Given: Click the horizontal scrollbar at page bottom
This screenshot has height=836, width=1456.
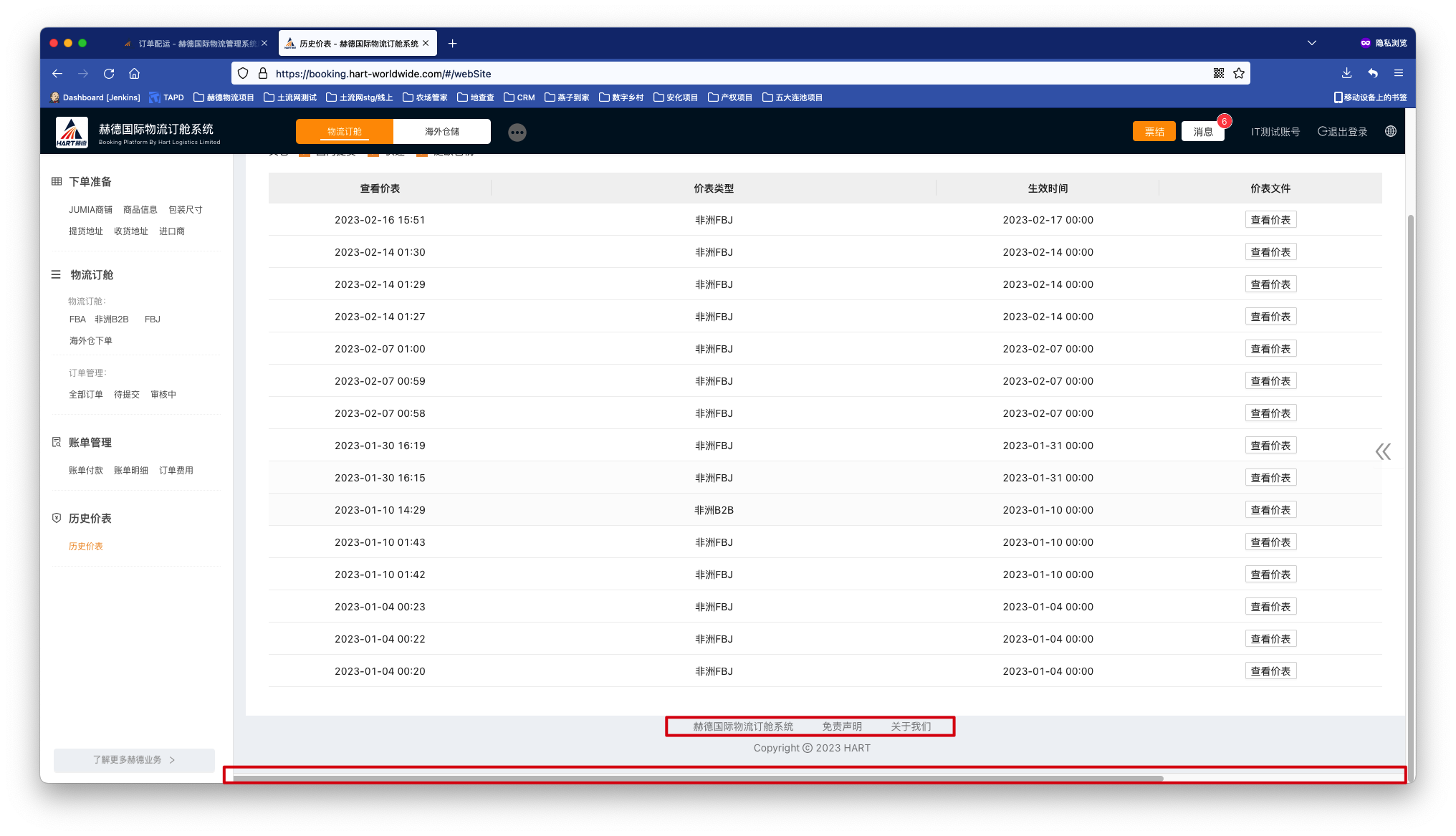Looking at the screenshot, I should click(697, 778).
